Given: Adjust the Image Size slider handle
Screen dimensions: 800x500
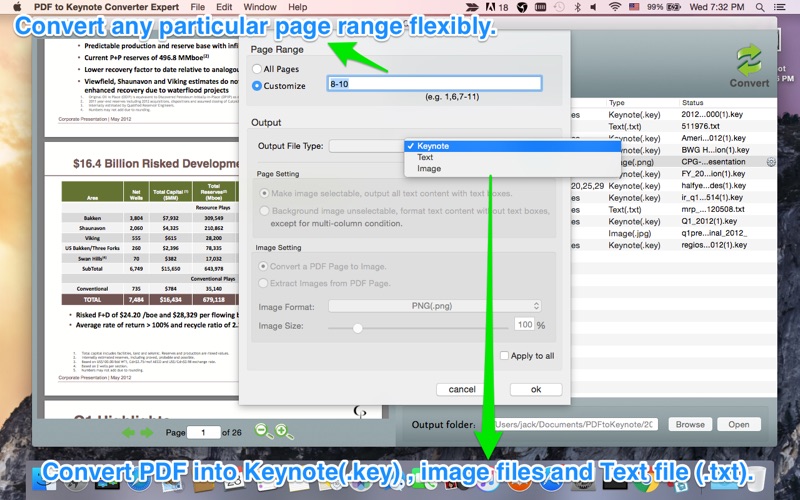Looking at the screenshot, I should [358, 328].
